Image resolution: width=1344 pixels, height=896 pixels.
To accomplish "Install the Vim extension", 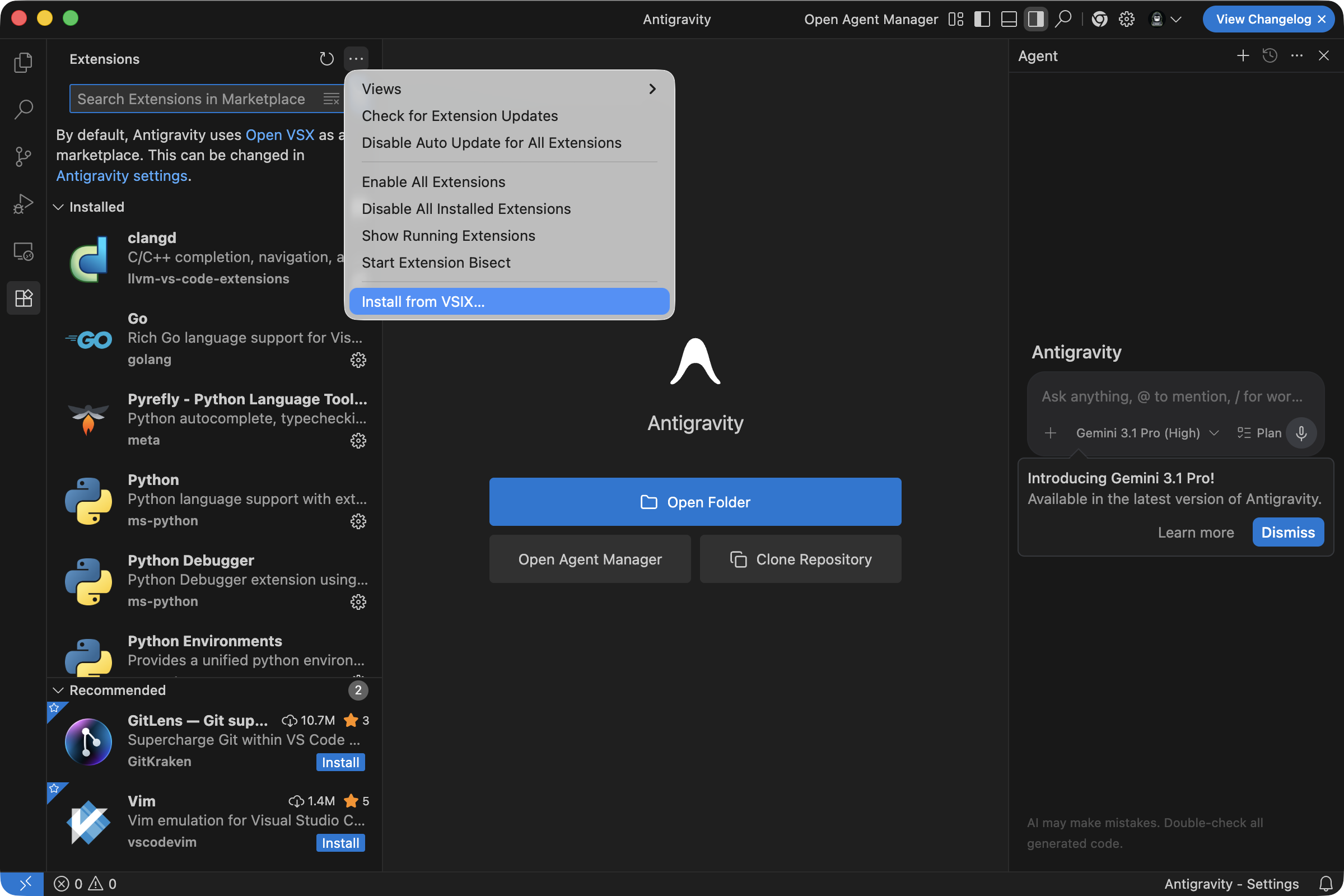I will [x=340, y=843].
